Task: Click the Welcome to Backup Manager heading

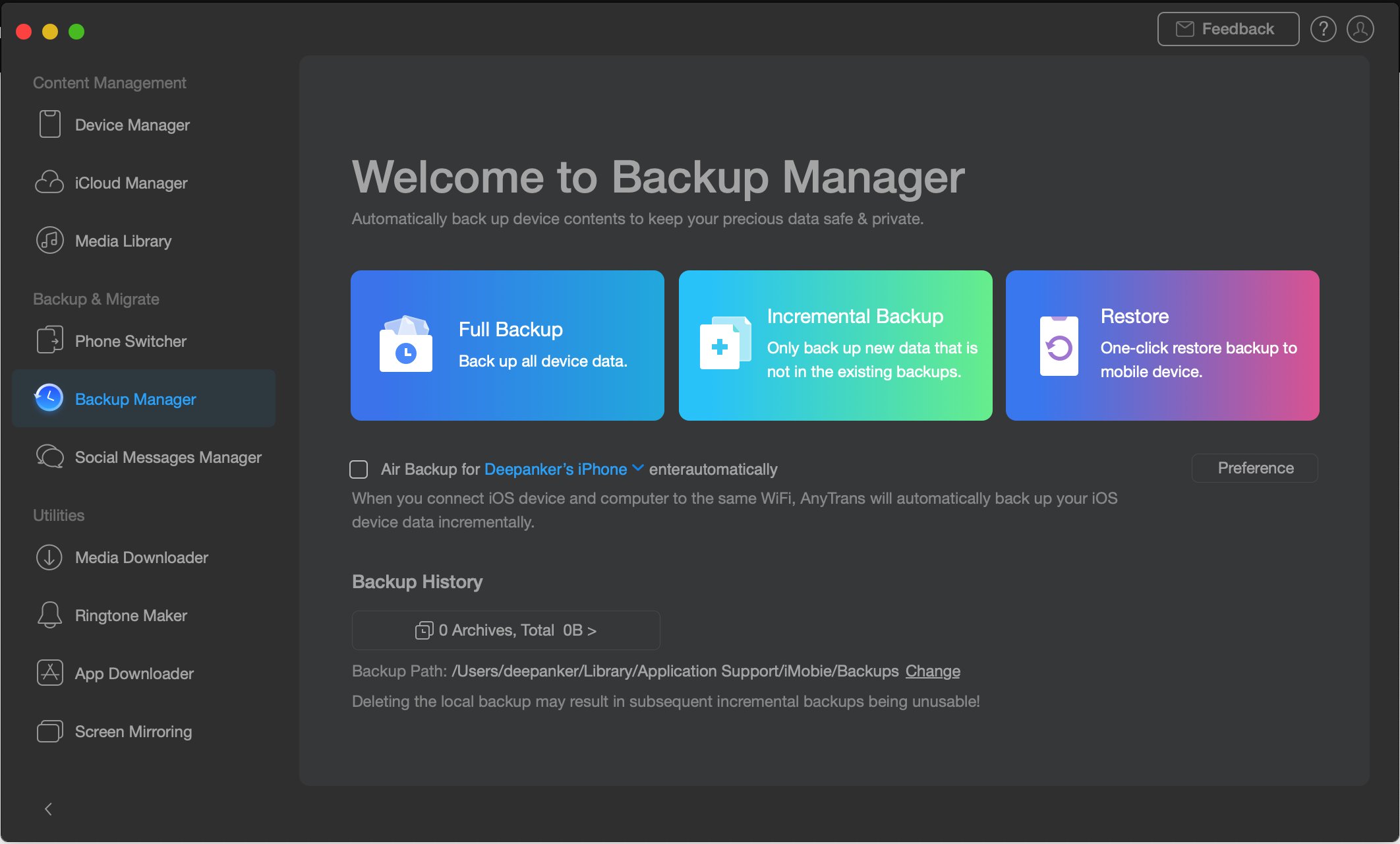Action: (658, 177)
